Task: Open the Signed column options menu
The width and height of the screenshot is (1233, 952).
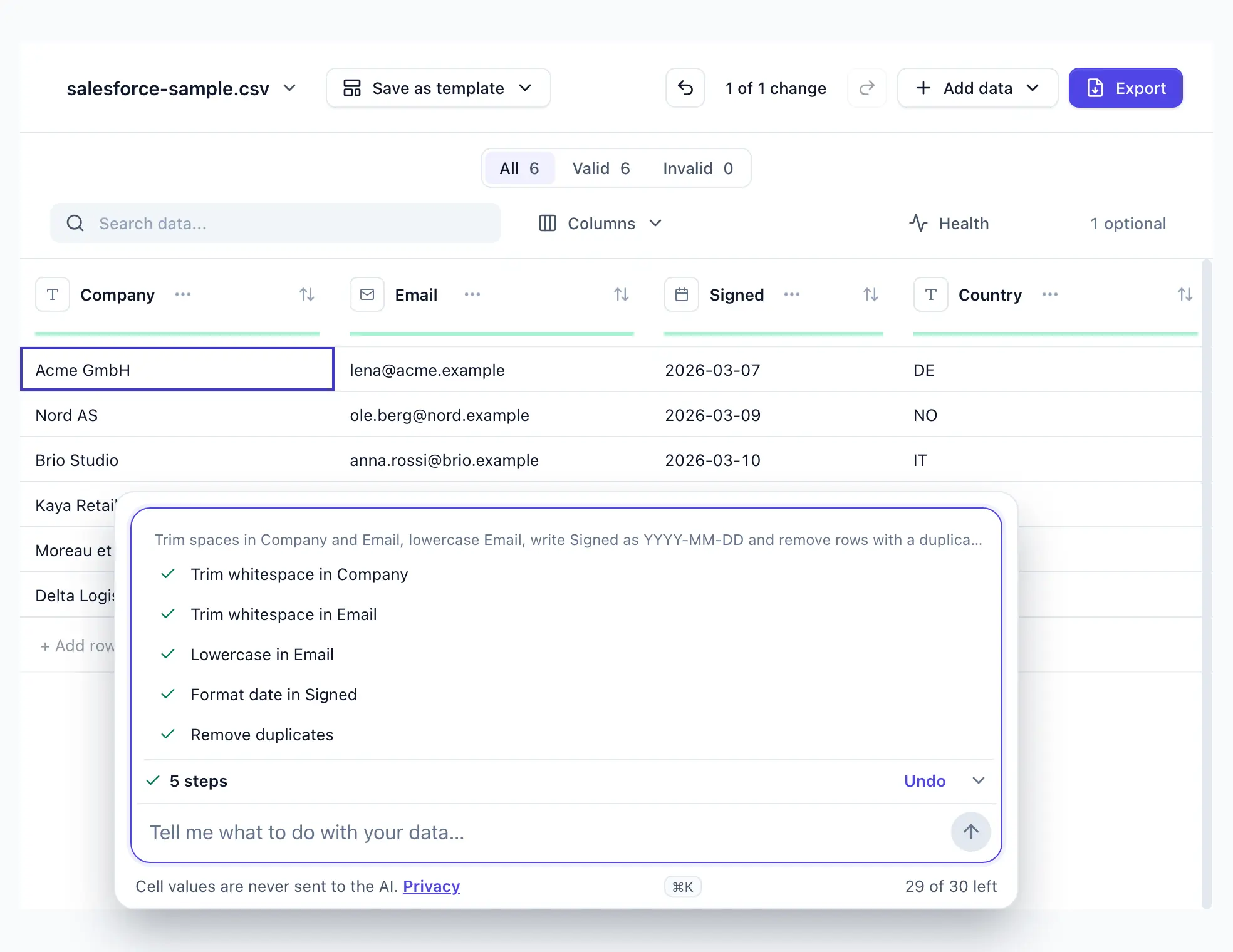Action: click(x=792, y=294)
